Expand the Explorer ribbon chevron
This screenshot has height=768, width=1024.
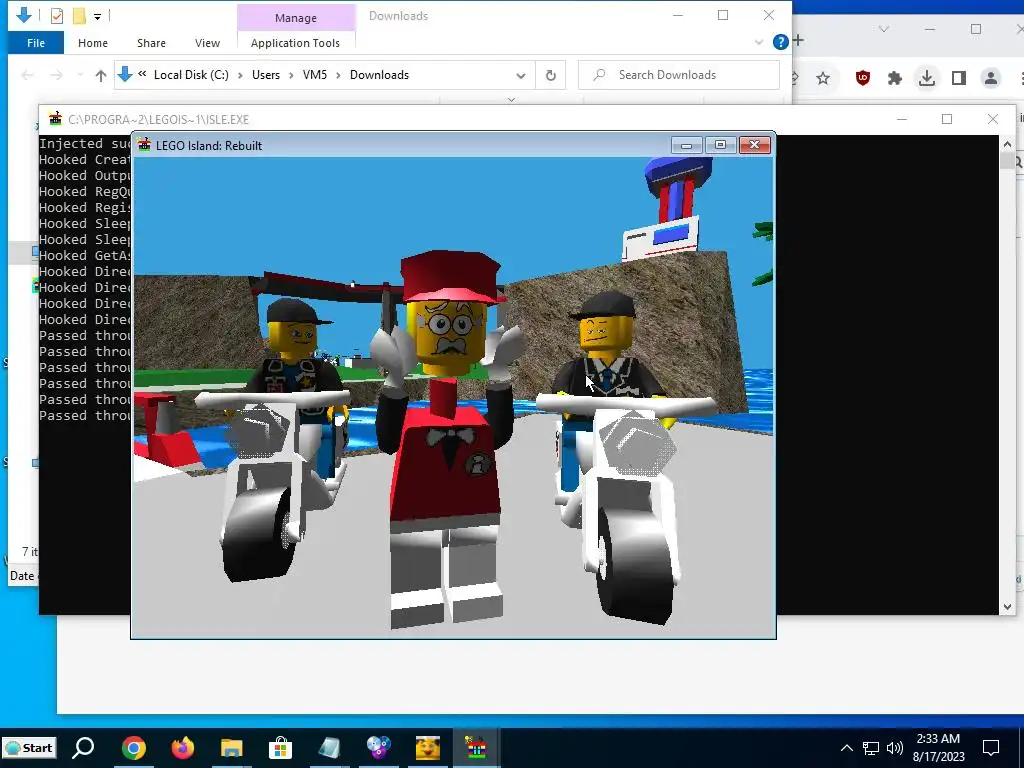pyautogui.click(x=759, y=42)
